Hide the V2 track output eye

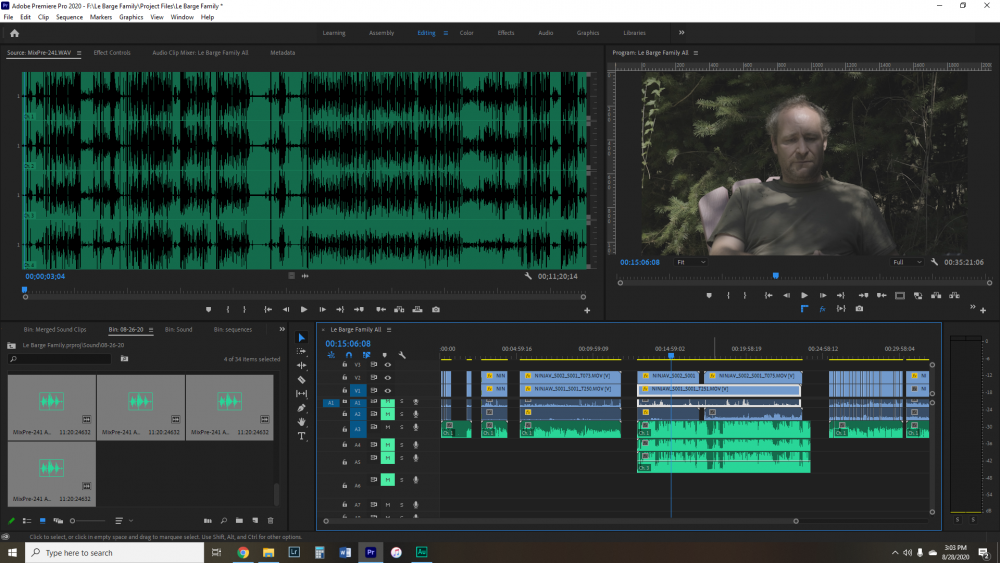387,378
